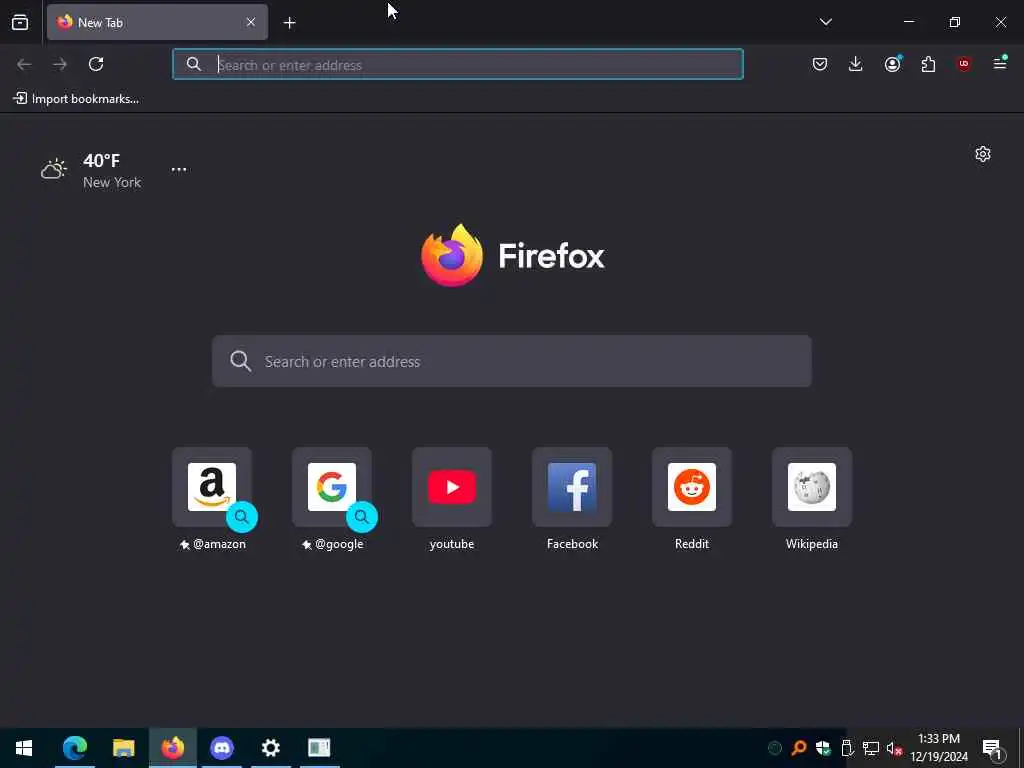
Task: Open the Firefox hamburger application menu
Action: 1000,63
